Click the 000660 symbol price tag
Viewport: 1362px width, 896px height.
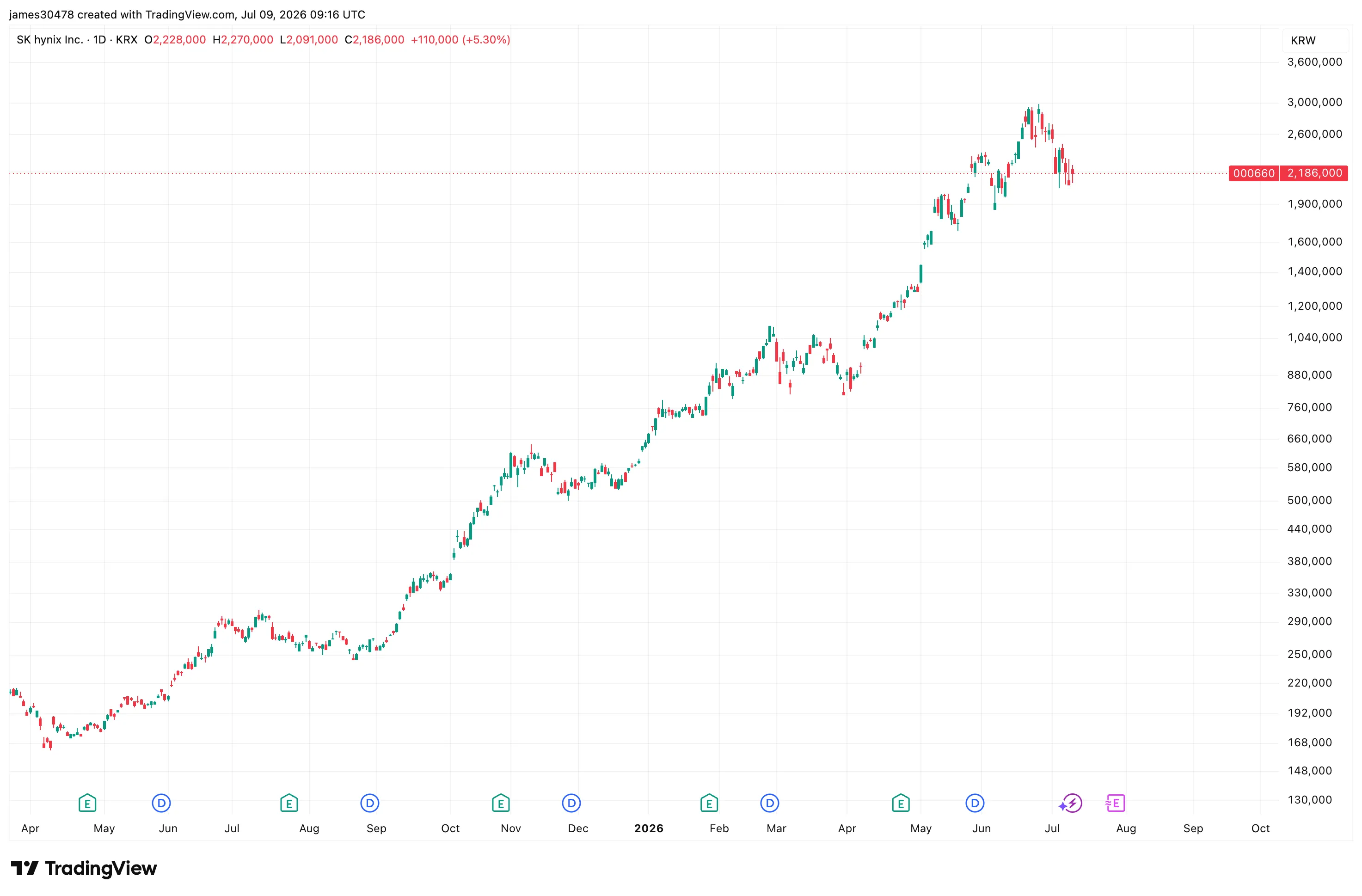[1254, 173]
